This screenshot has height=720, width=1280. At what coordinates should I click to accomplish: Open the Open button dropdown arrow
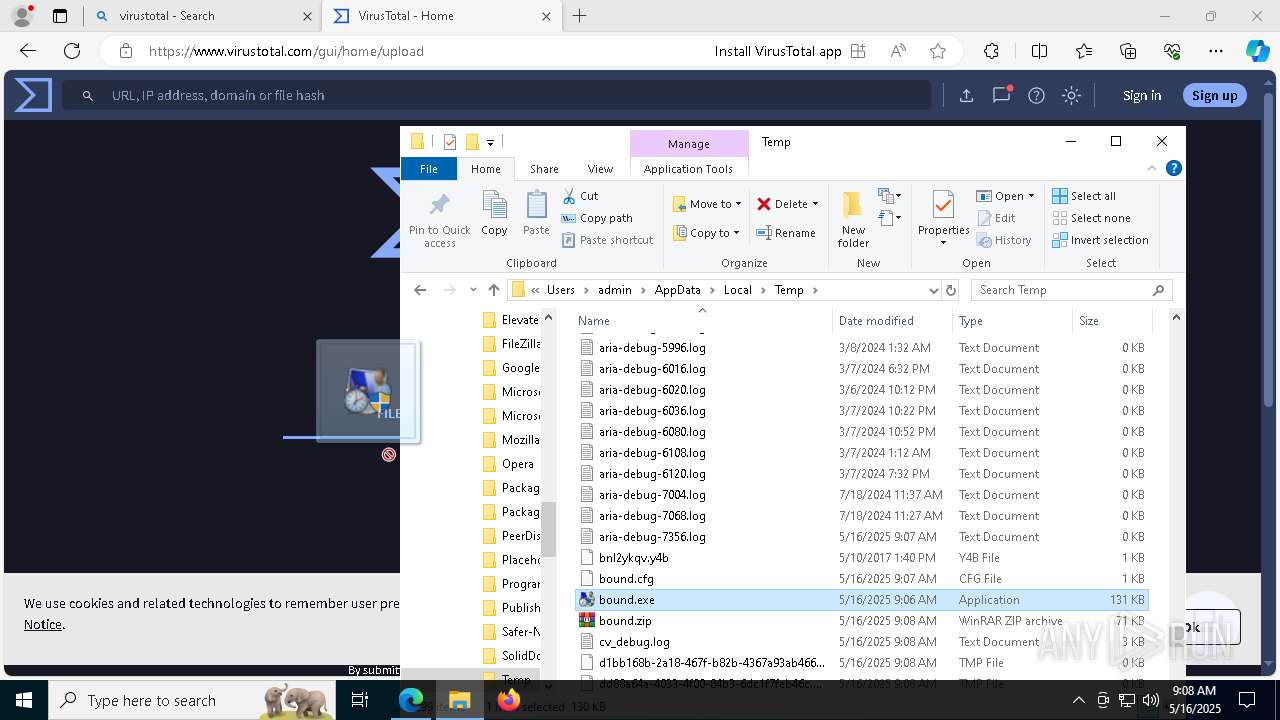[1031, 196]
